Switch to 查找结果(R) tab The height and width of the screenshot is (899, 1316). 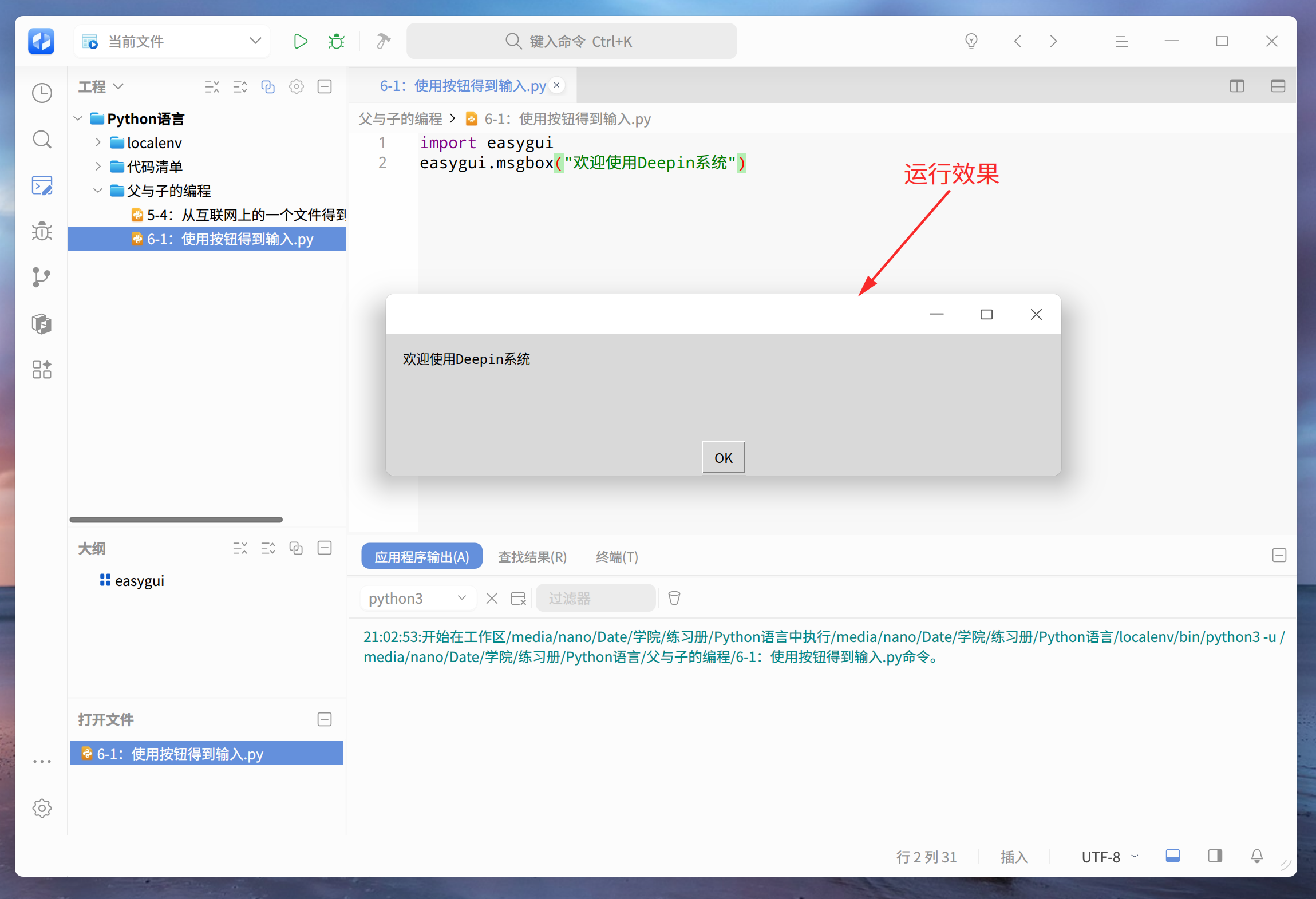(x=532, y=556)
